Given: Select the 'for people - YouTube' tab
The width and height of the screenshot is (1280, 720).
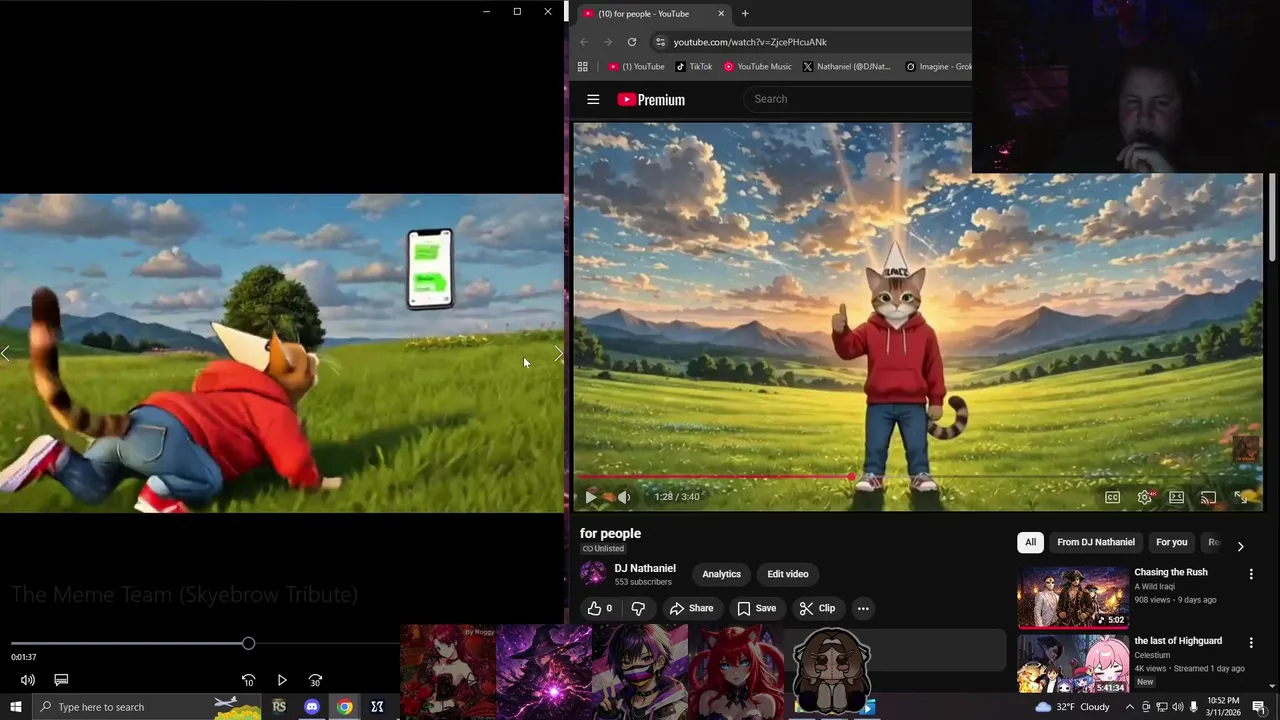Looking at the screenshot, I should 652,14.
